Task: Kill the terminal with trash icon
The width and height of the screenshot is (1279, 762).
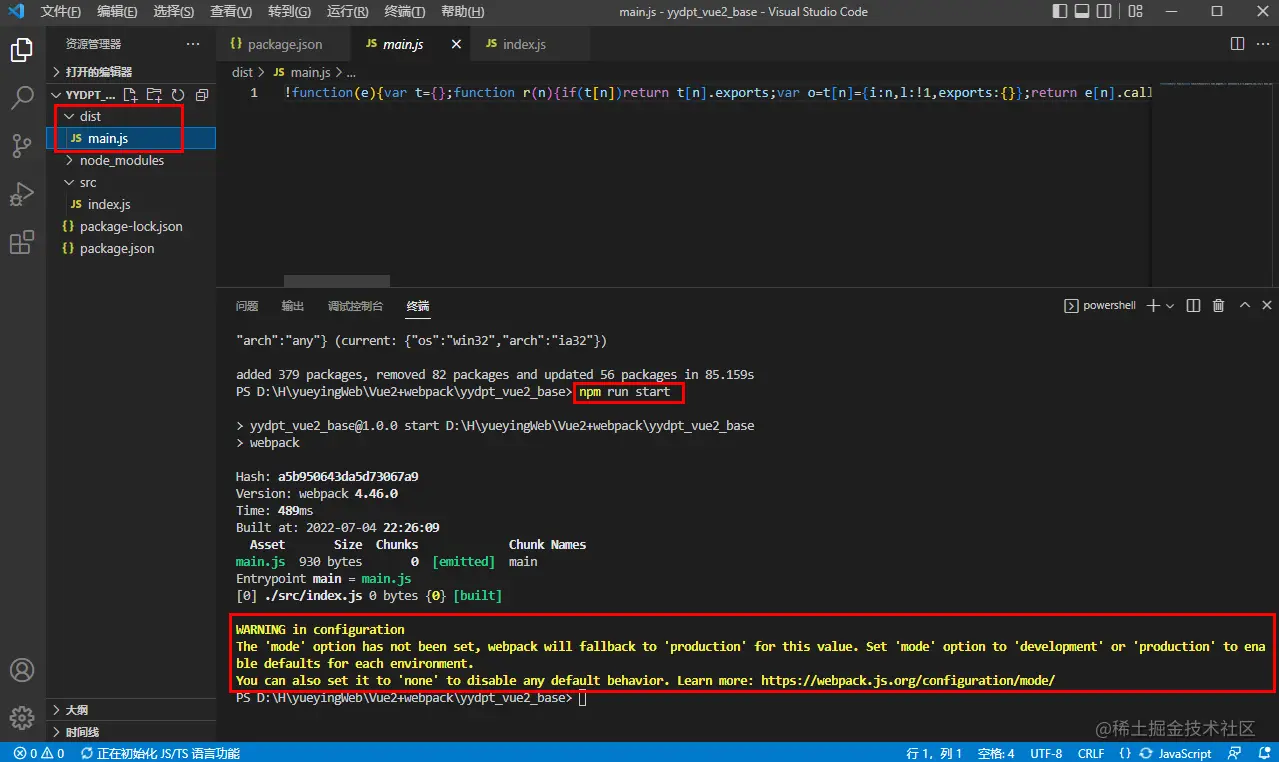Action: click(x=1218, y=306)
